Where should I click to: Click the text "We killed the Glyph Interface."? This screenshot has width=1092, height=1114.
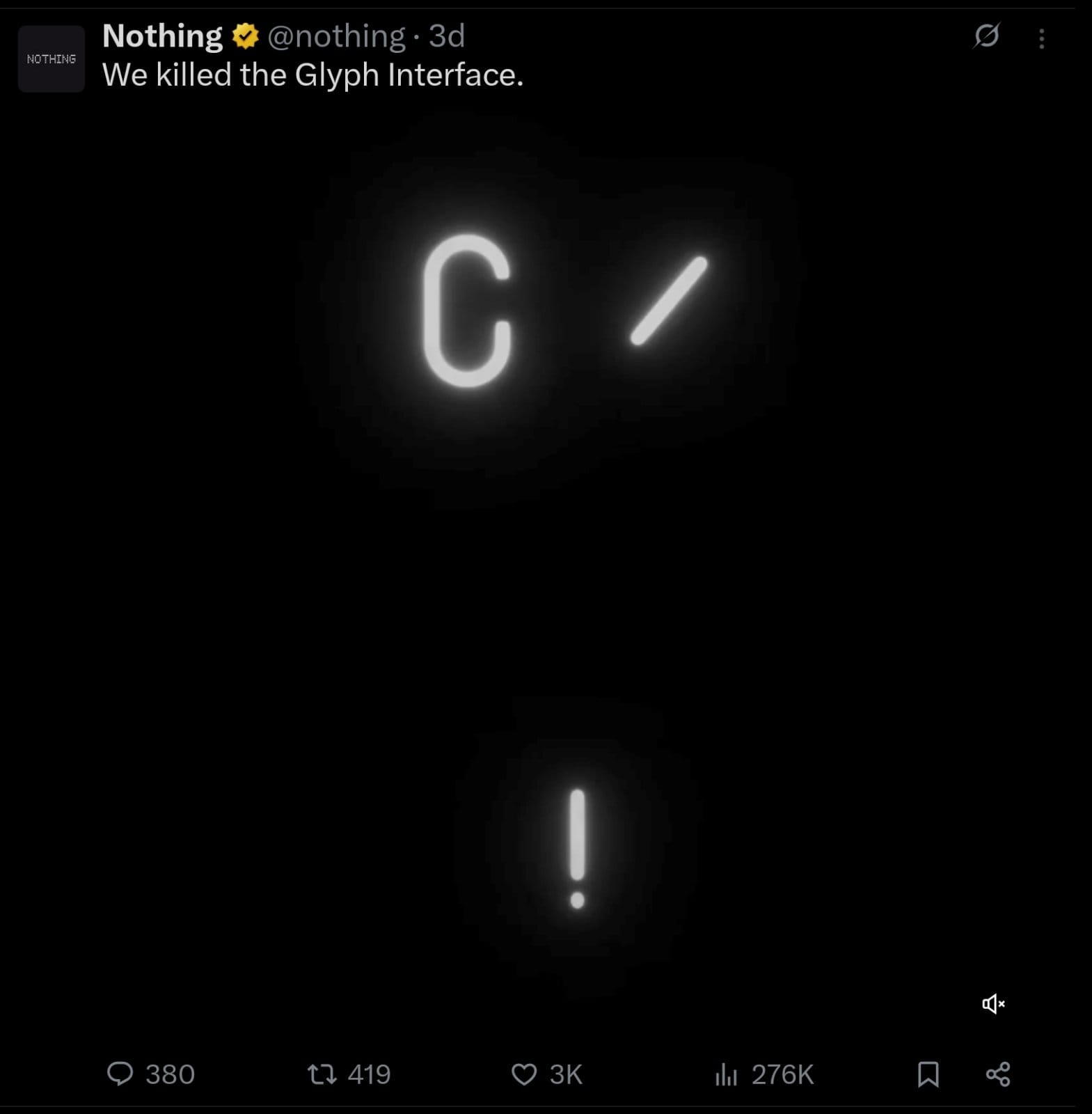[x=312, y=74]
